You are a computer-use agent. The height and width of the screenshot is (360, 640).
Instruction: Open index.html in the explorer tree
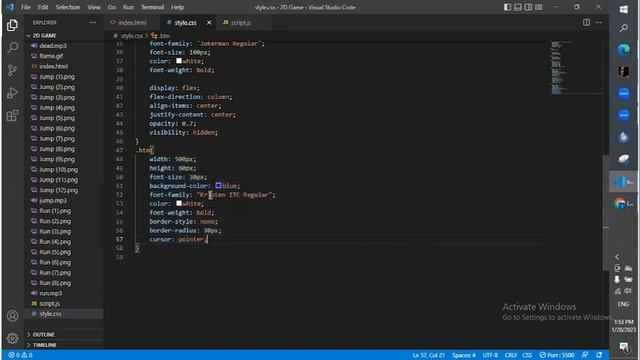click(x=53, y=66)
